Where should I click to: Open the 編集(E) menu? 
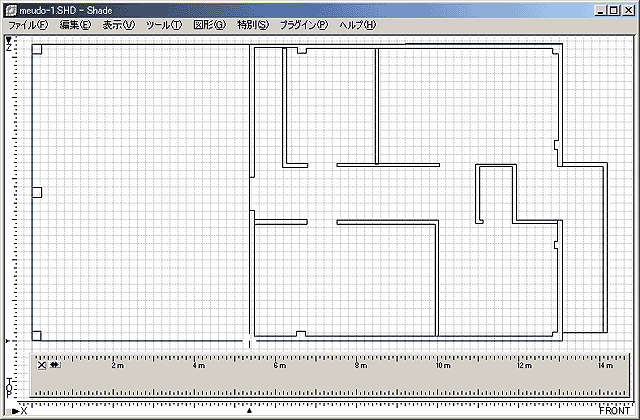tap(75, 25)
